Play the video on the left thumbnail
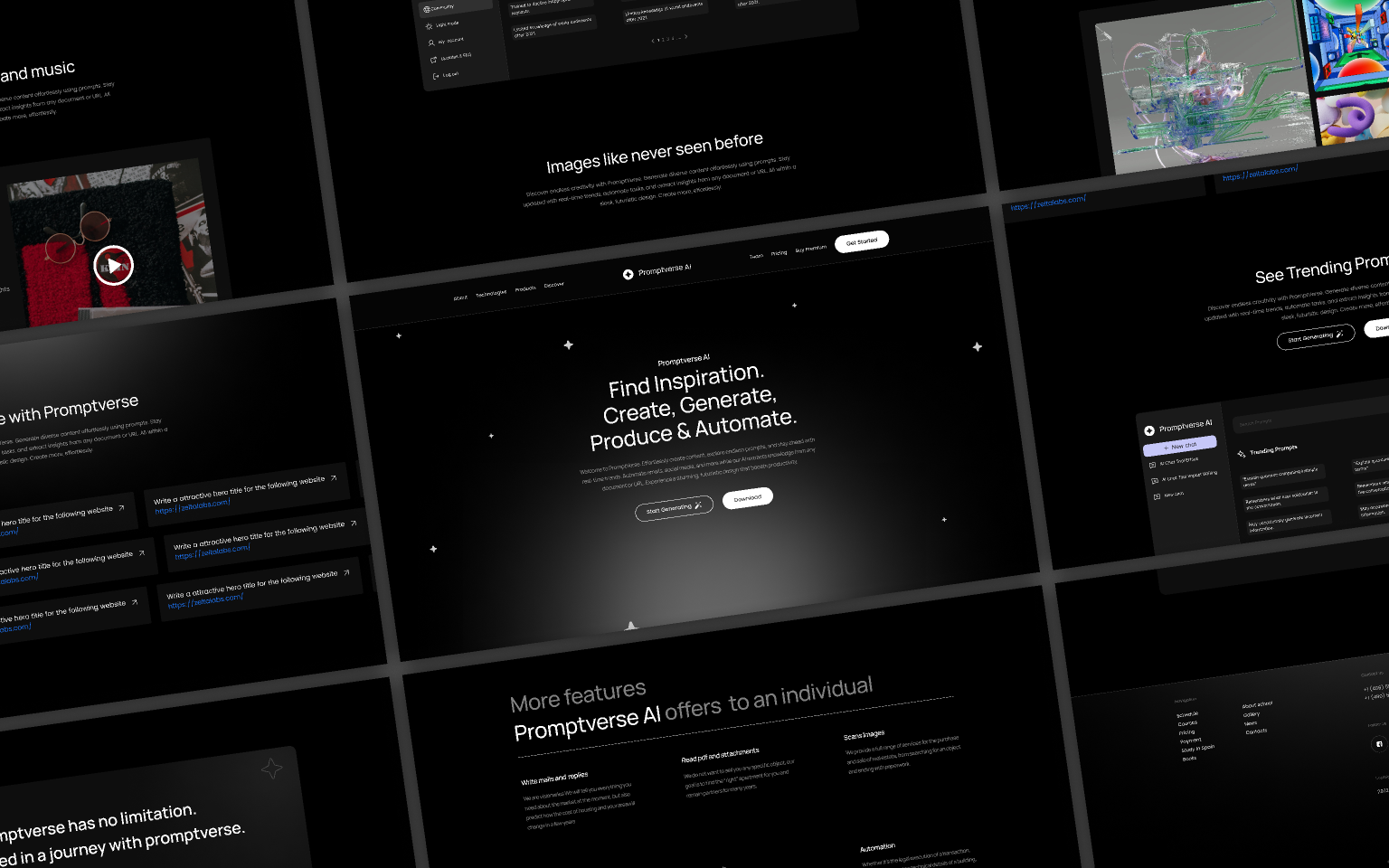This screenshot has height=868, width=1389. pos(114,265)
